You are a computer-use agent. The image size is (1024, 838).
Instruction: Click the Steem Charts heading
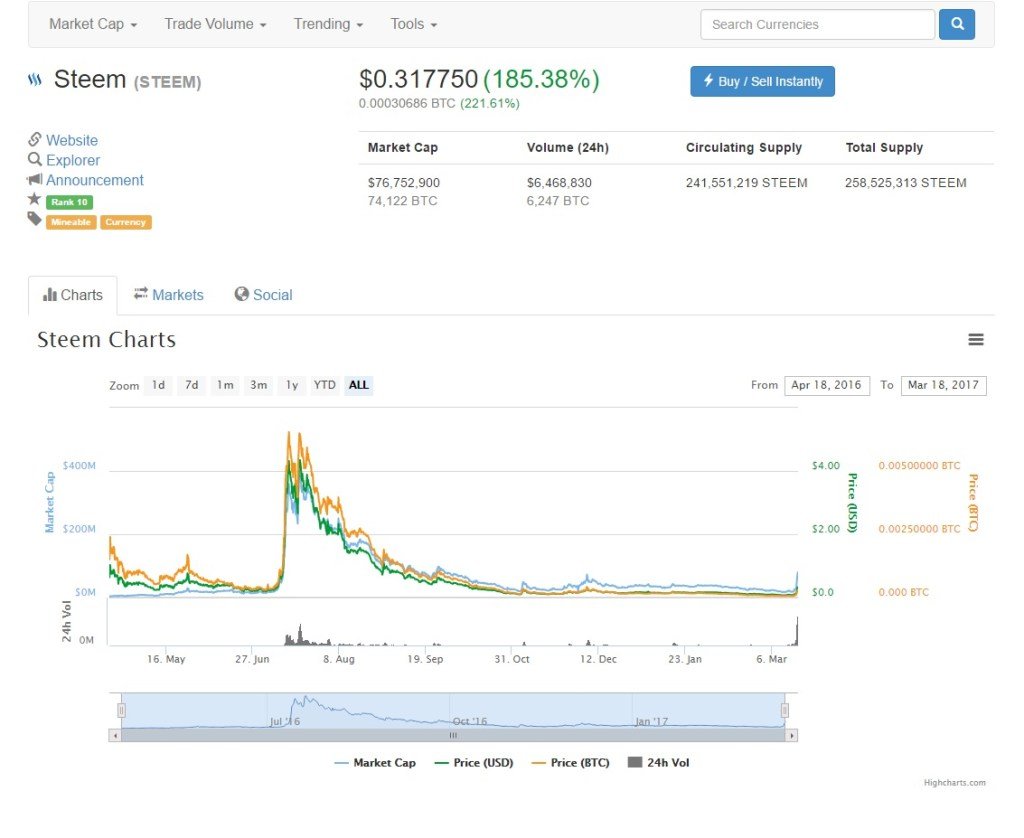(x=106, y=340)
